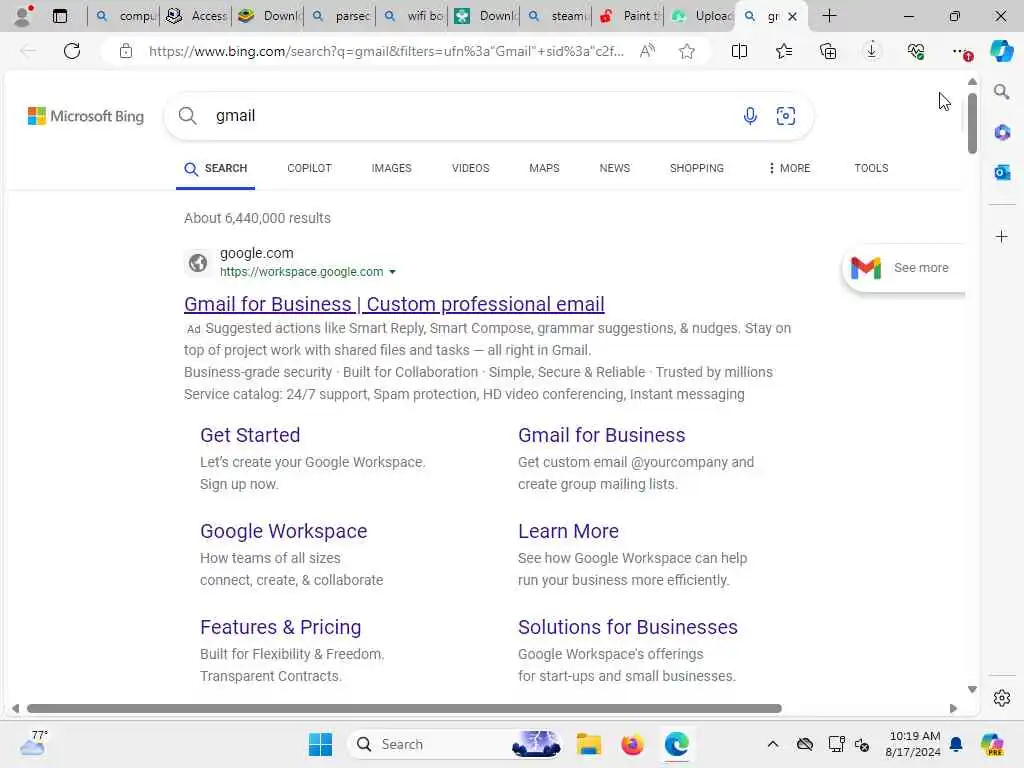
Task: Open a new tab with plus button
Action: coord(829,16)
